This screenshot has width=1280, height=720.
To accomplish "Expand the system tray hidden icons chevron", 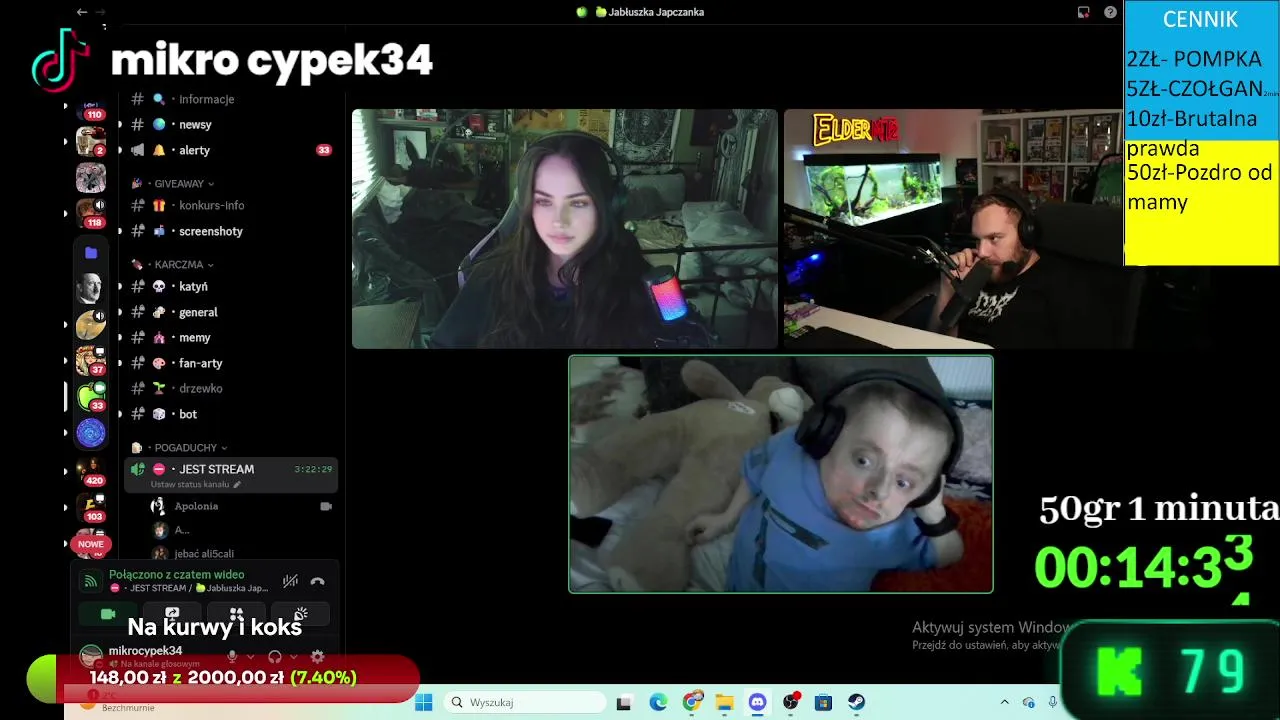I will tap(1004, 702).
